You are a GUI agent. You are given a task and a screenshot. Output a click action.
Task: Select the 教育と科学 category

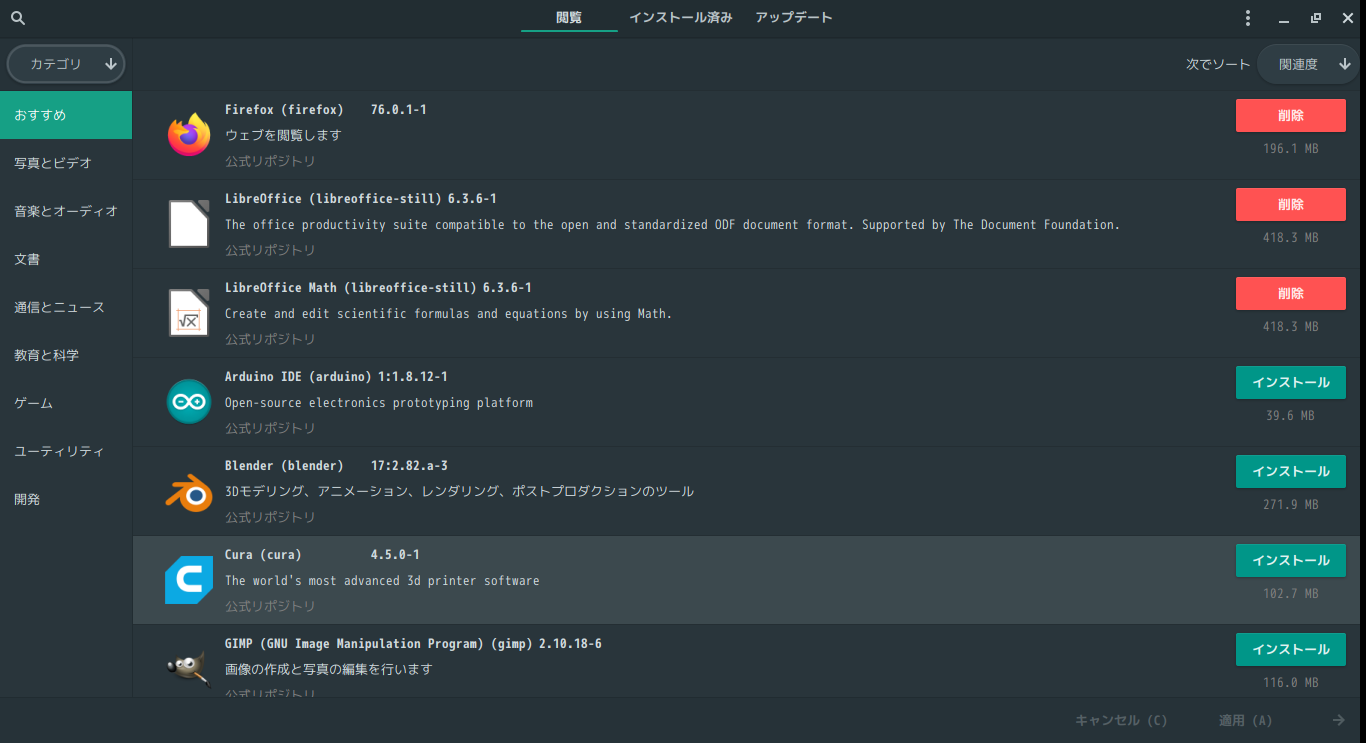pos(66,355)
